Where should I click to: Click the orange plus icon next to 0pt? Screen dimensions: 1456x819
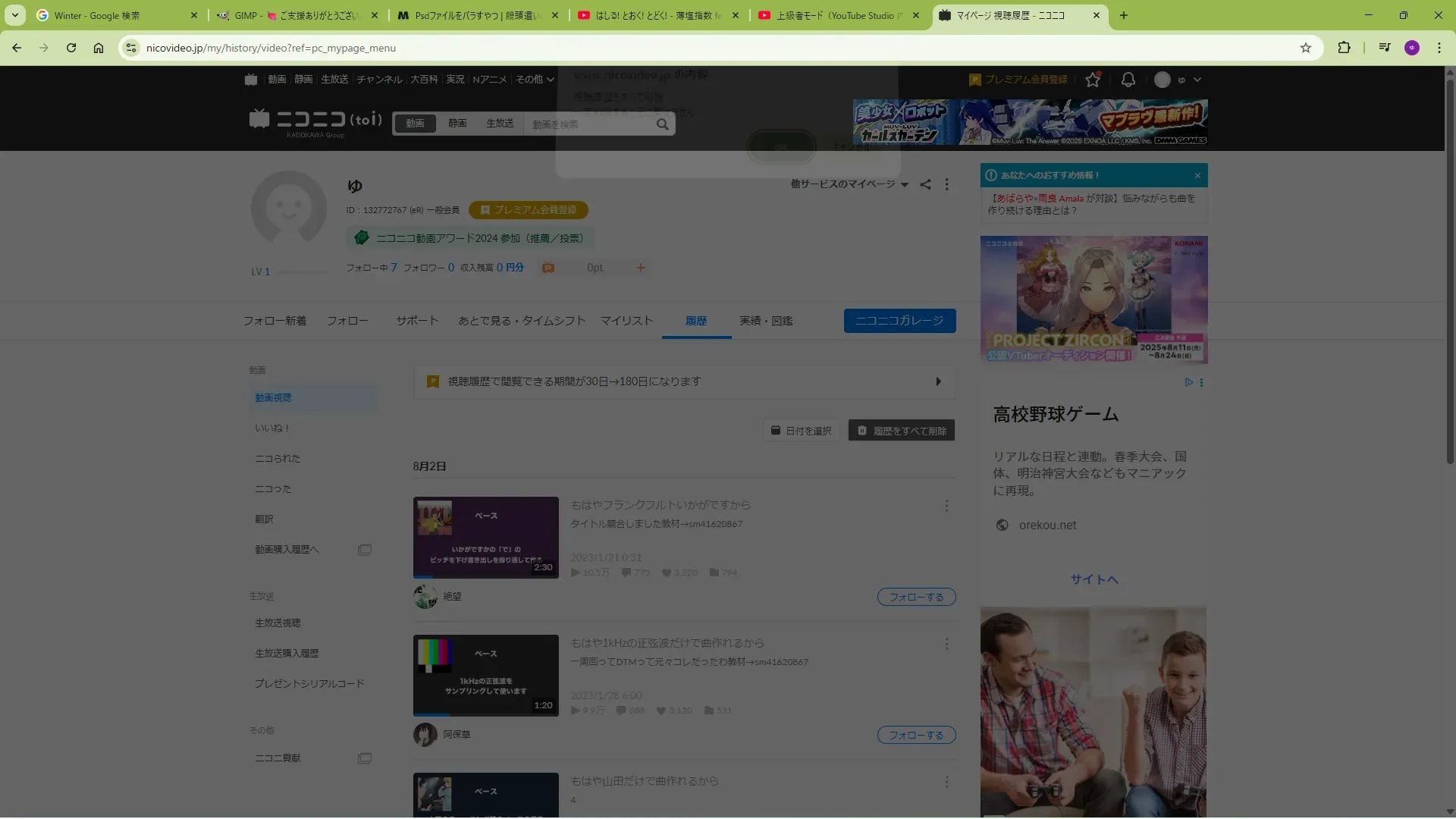pyautogui.click(x=640, y=268)
